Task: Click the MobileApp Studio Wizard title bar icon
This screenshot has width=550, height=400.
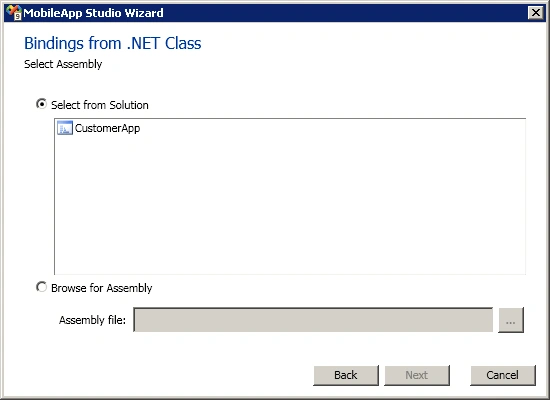Action: (x=14, y=13)
